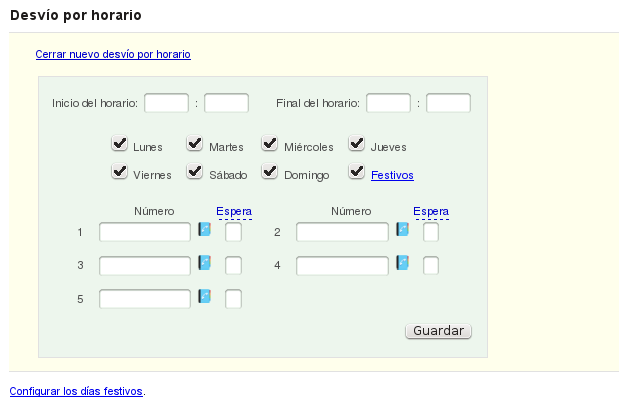Toggle the Festivos checkbox

pyautogui.click(x=356, y=173)
